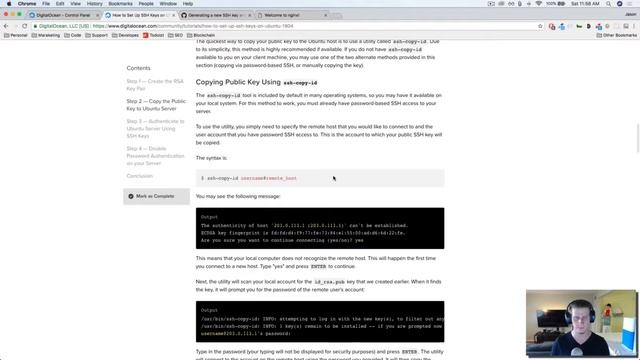The image size is (640, 360).
Task: Click the webcam video overlay thumbnail
Action: 581,323
